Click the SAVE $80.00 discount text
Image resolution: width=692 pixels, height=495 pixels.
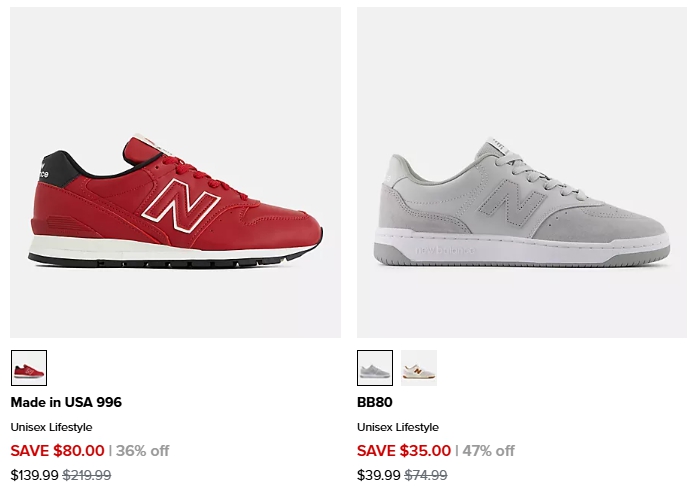point(57,451)
